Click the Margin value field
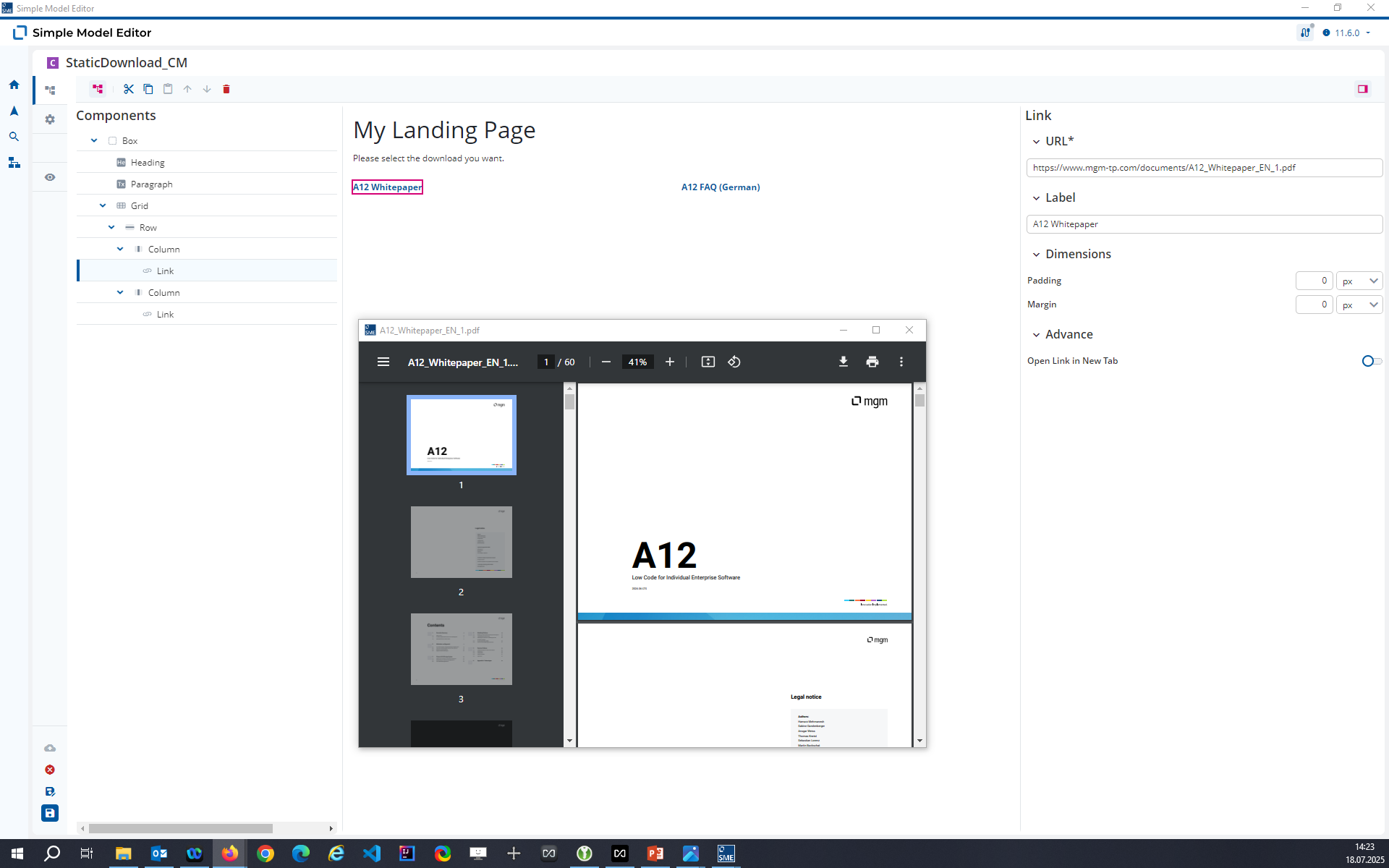The height and width of the screenshot is (868, 1389). click(x=1314, y=305)
